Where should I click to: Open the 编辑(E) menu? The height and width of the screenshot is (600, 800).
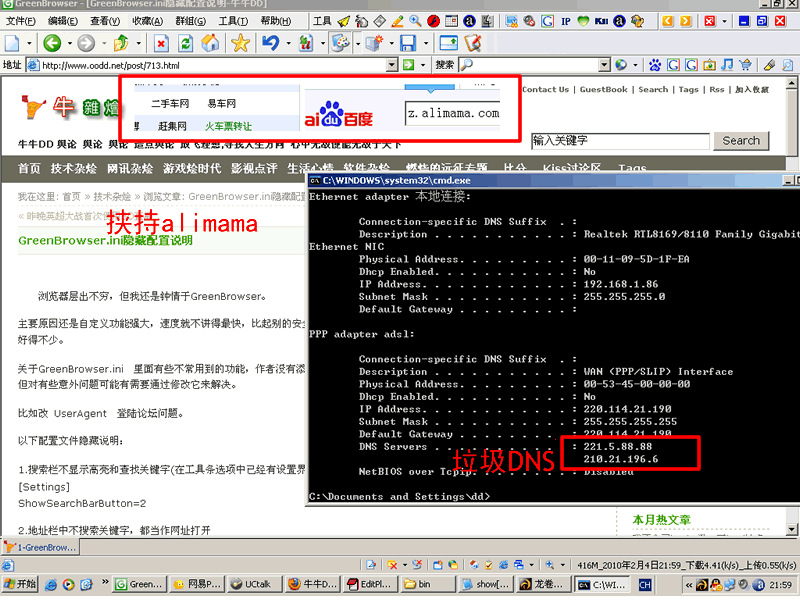63,21
